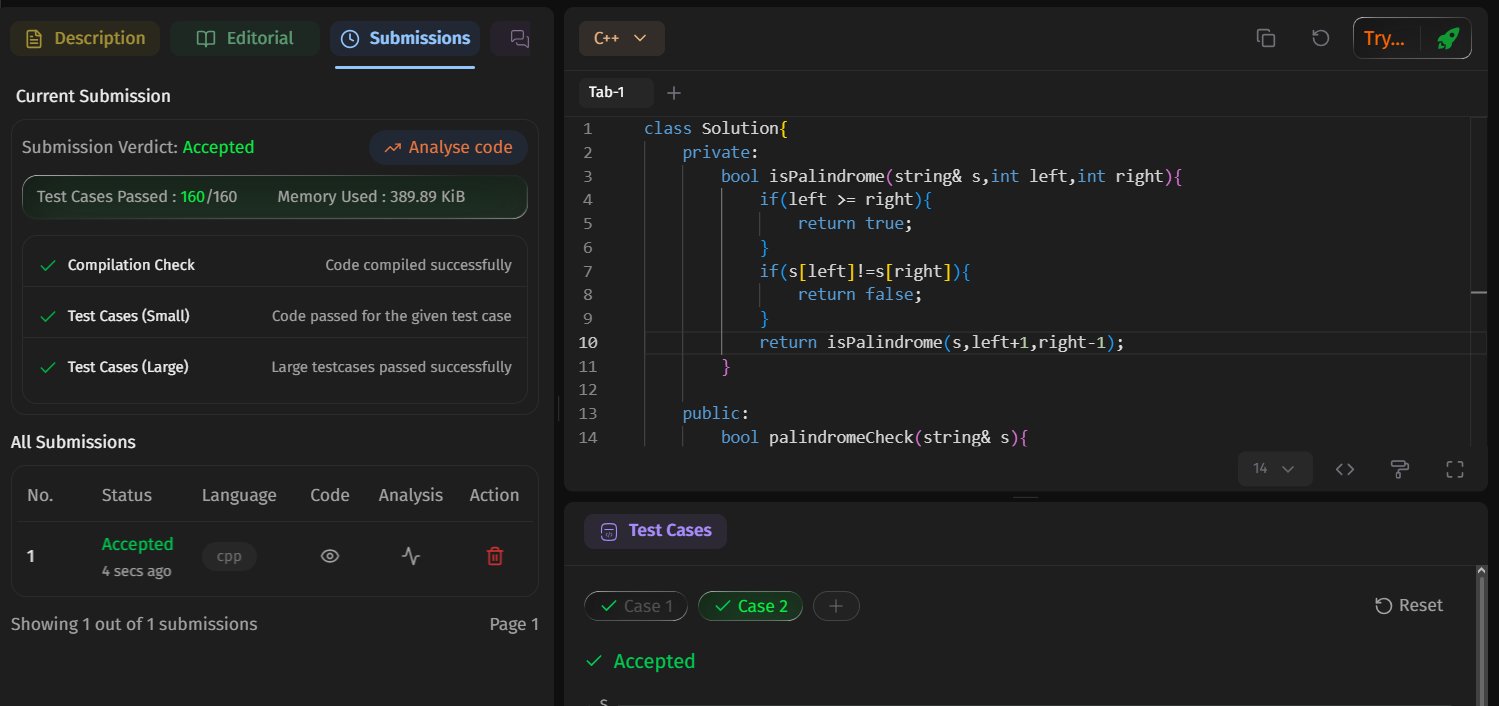Switch to the Description tab
Viewport: 1499px width, 706px height.
pos(85,38)
